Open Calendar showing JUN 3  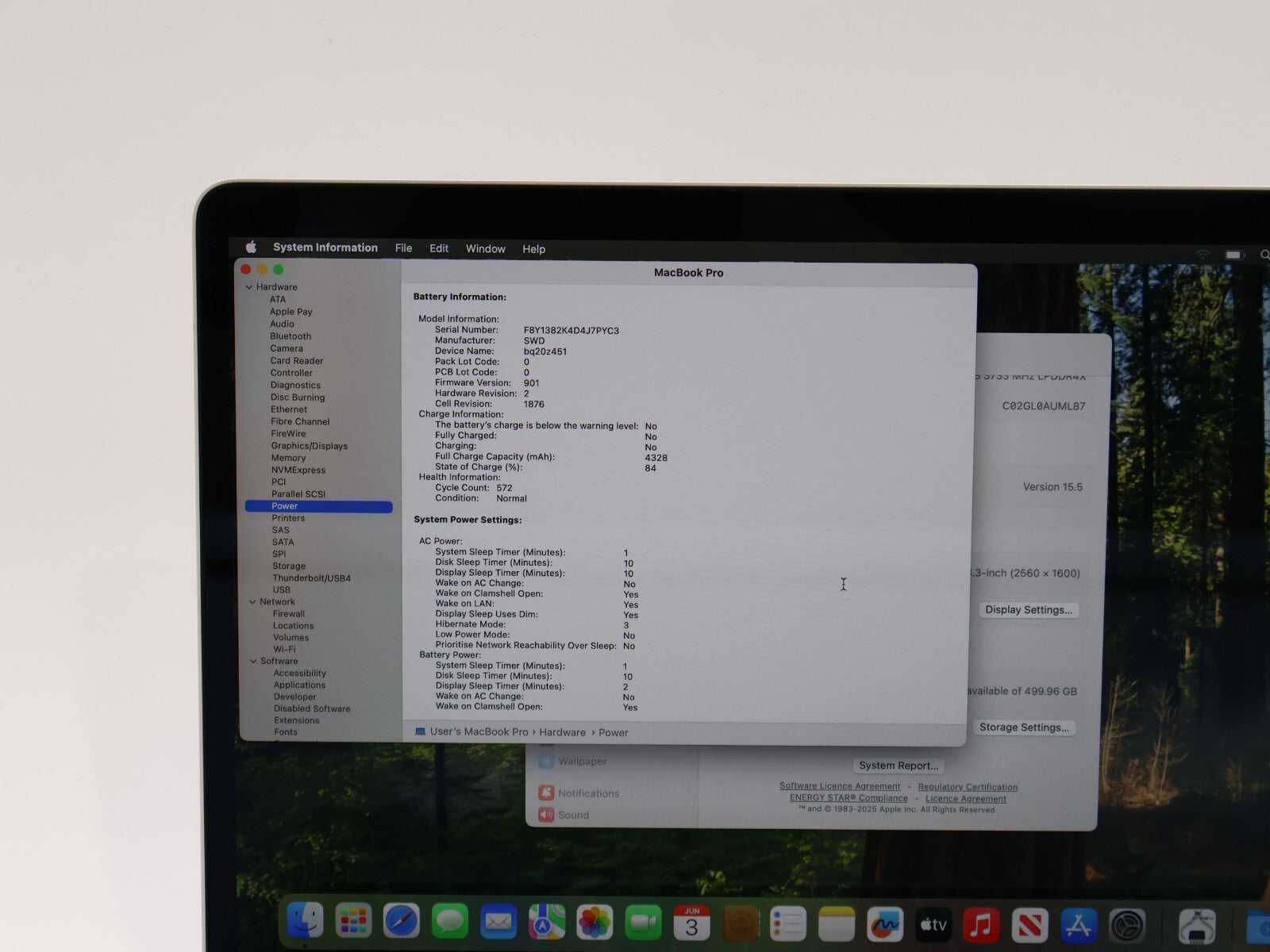[x=691, y=923]
